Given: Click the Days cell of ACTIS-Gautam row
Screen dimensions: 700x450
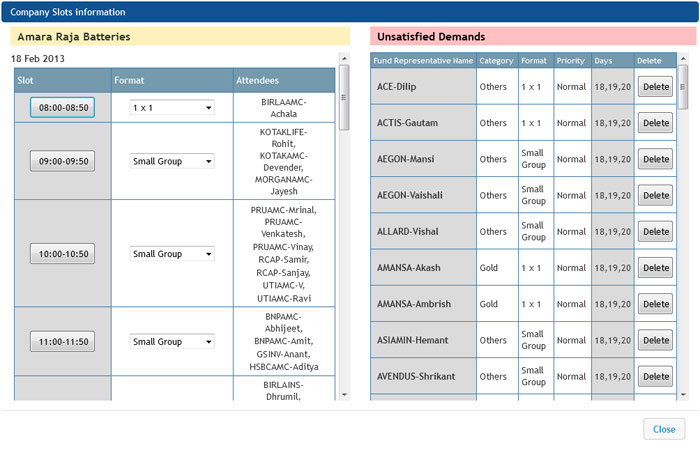Looking at the screenshot, I should (612, 123).
